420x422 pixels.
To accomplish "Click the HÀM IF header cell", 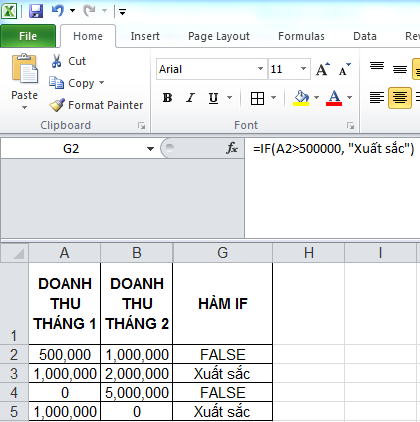I will tap(223, 304).
